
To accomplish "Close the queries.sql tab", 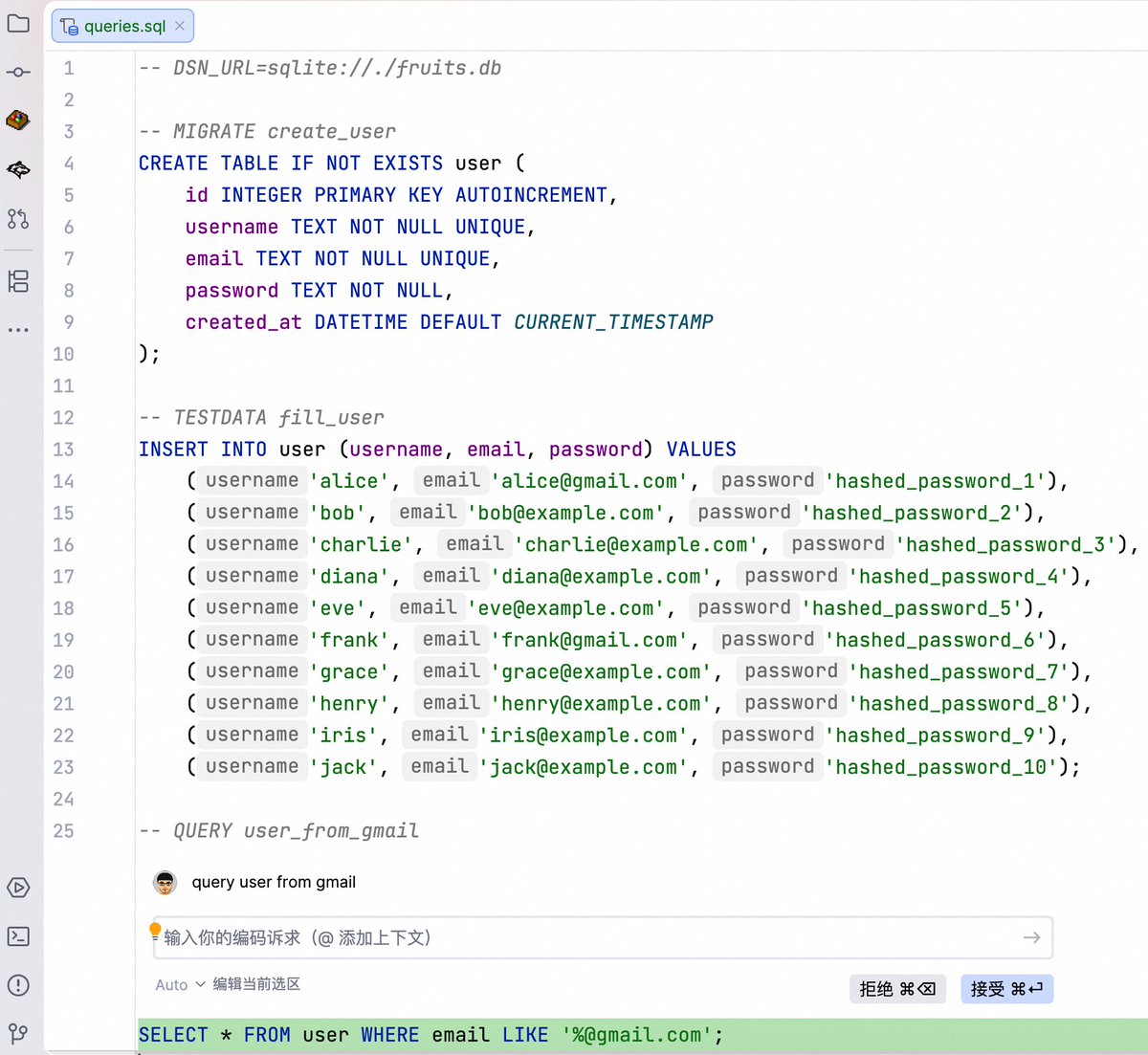I will pos(180,26).
